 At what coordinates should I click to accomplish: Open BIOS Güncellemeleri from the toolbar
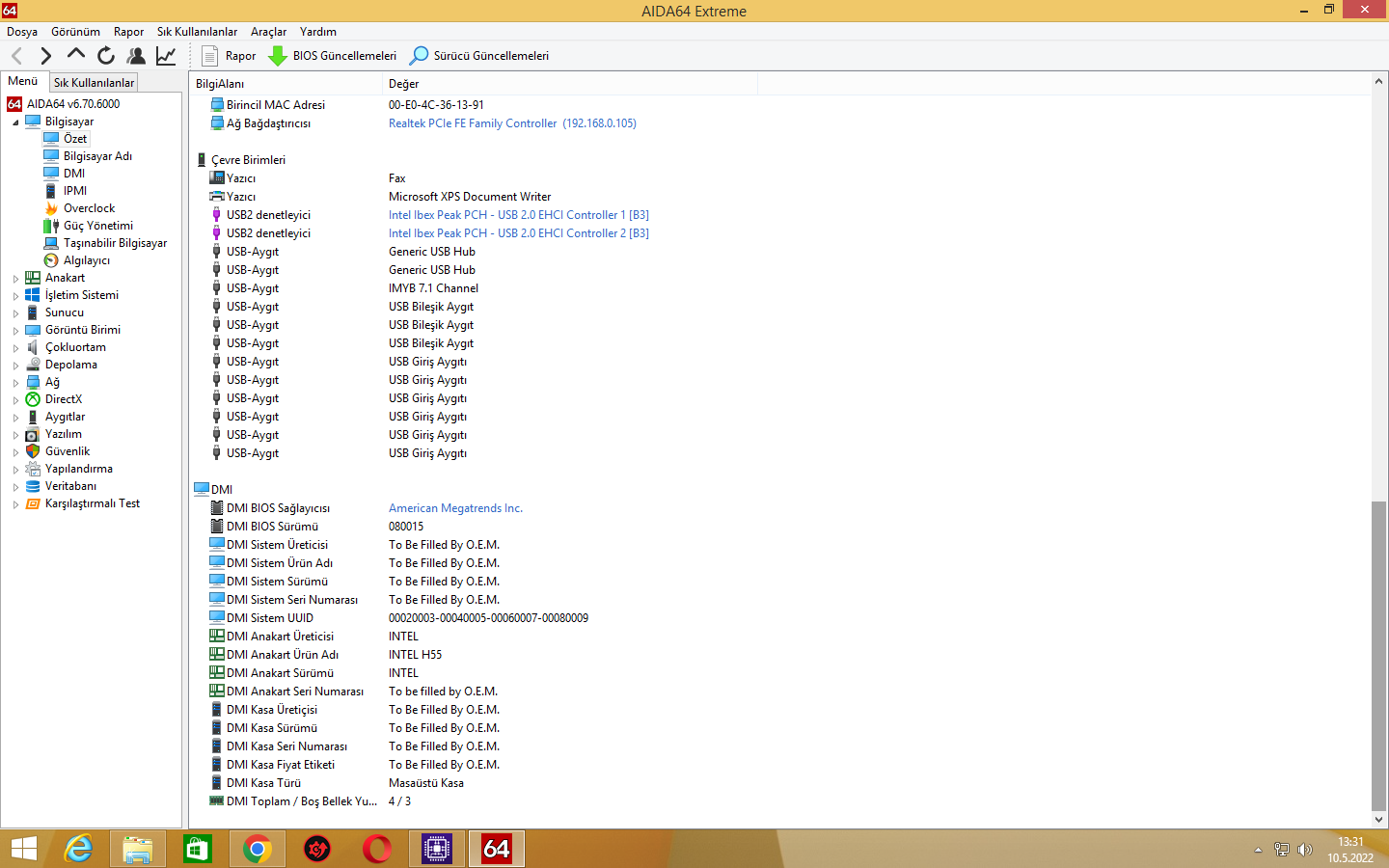click(333, 56)
